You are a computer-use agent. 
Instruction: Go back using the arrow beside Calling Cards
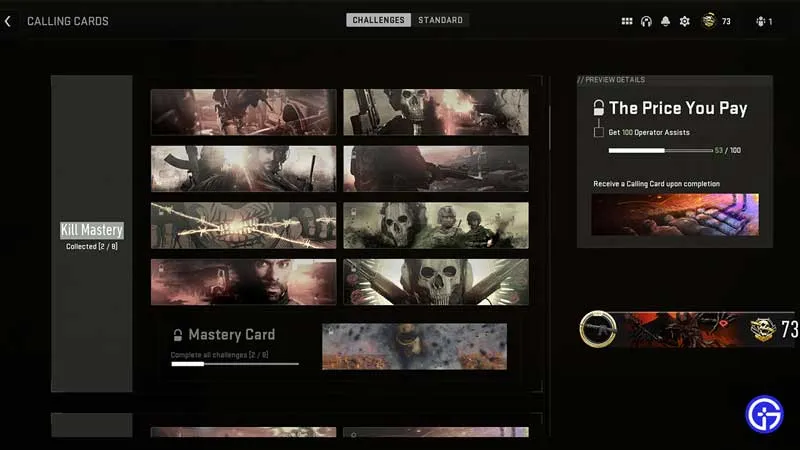8,21
